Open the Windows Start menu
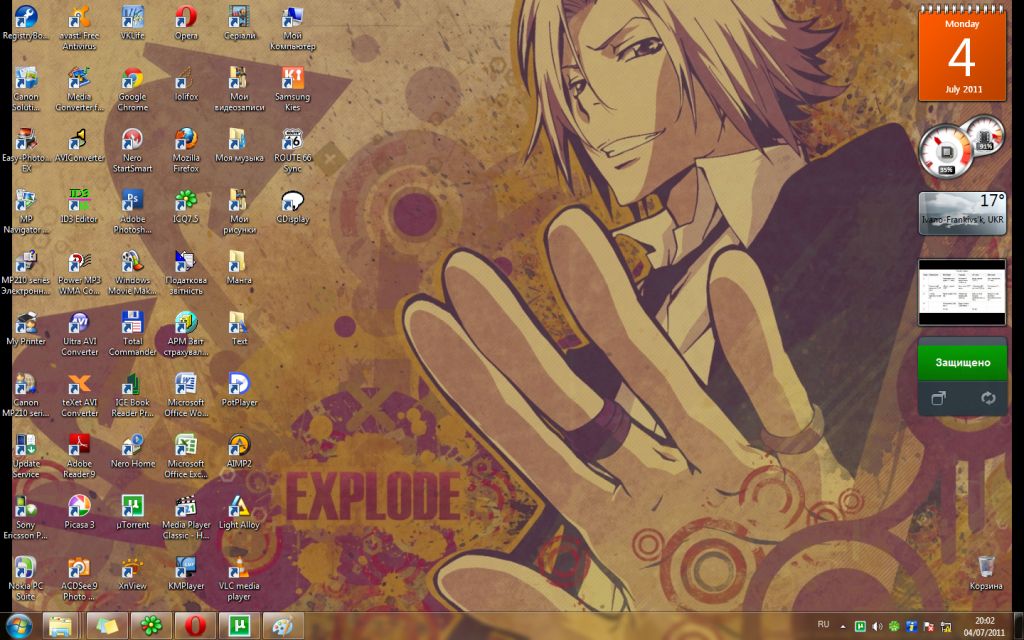This screenshot has height=640, width=1024. 18,626
